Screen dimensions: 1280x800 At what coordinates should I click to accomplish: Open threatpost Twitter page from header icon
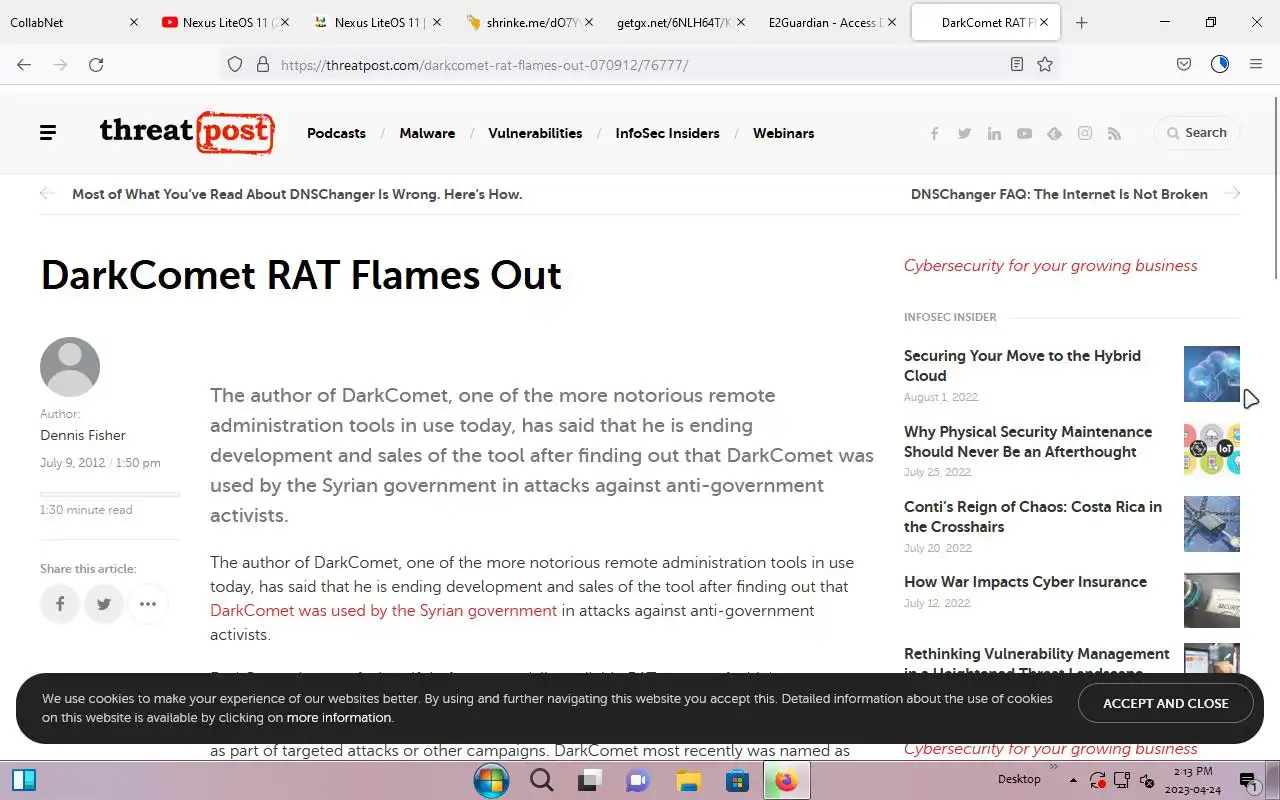click(x=964, y=133)
